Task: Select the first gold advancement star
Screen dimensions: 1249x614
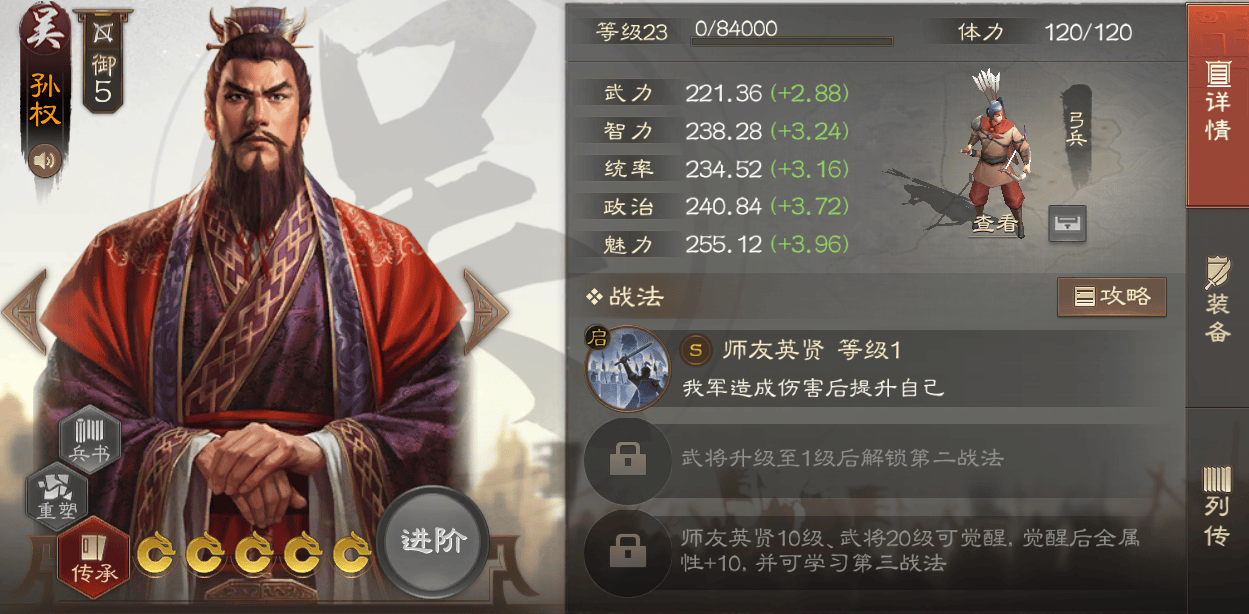Action: tap(156, 554)
